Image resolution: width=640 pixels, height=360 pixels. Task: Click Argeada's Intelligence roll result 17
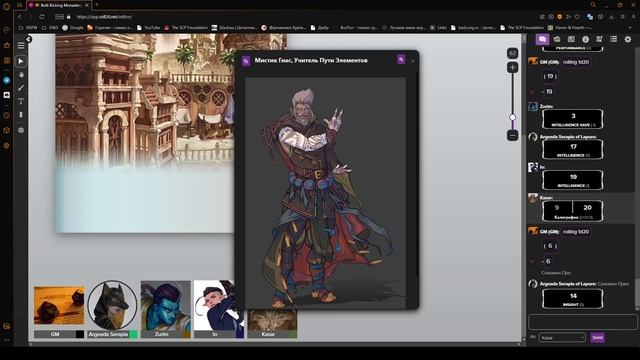(573, 147)
